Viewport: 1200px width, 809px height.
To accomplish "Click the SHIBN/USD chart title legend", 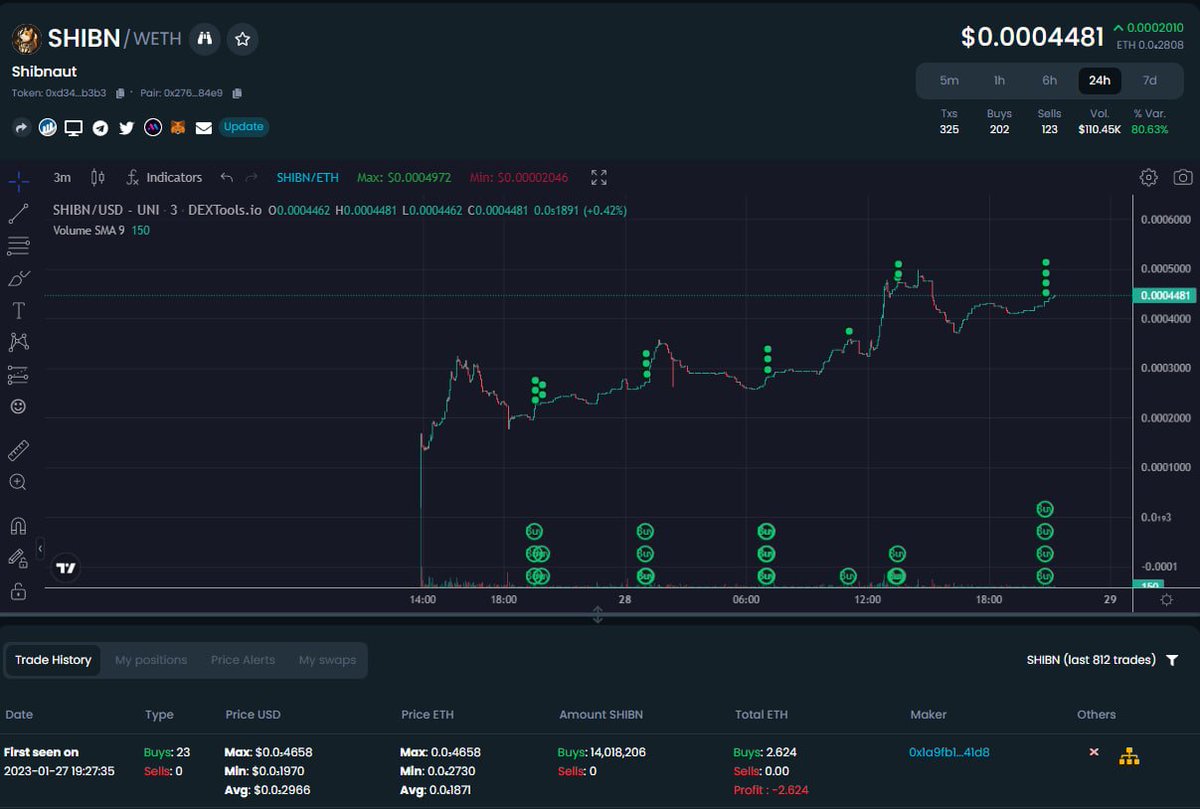I will coord(157,210).
